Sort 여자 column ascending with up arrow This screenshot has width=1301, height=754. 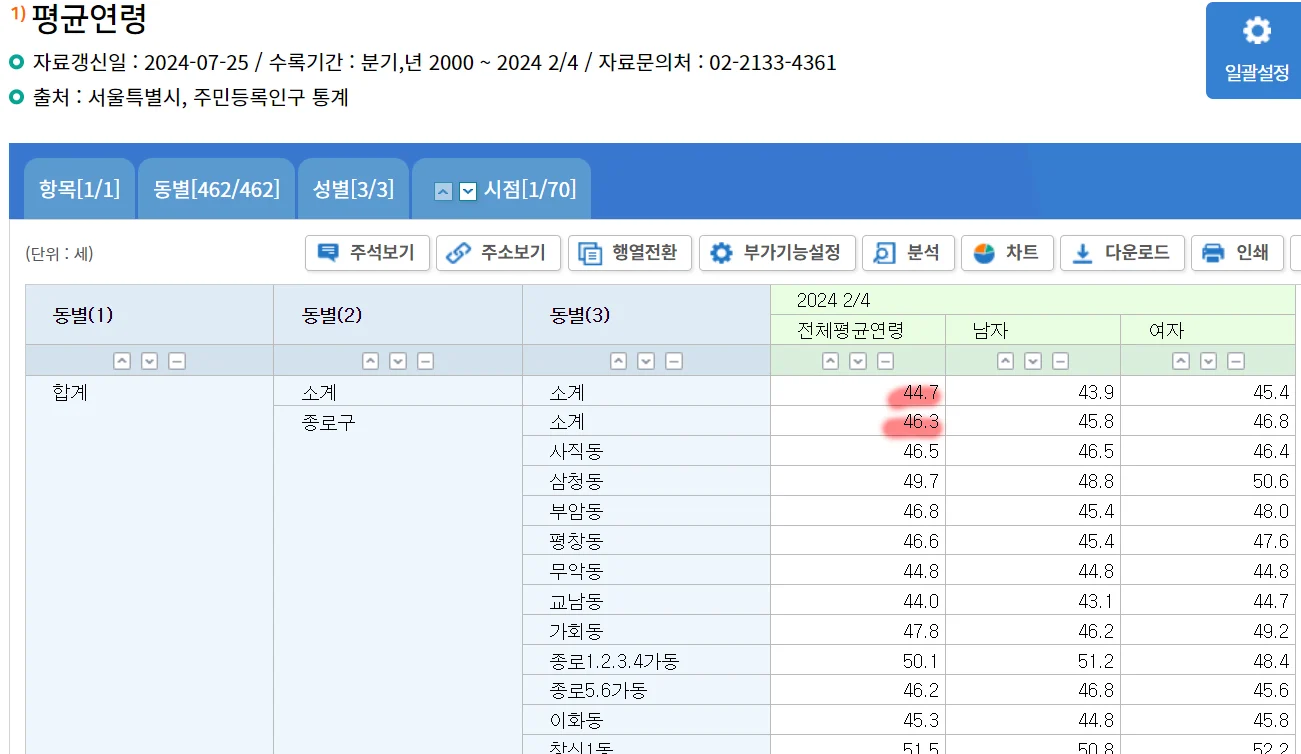pyautogui.click(x=1181, y=361)
